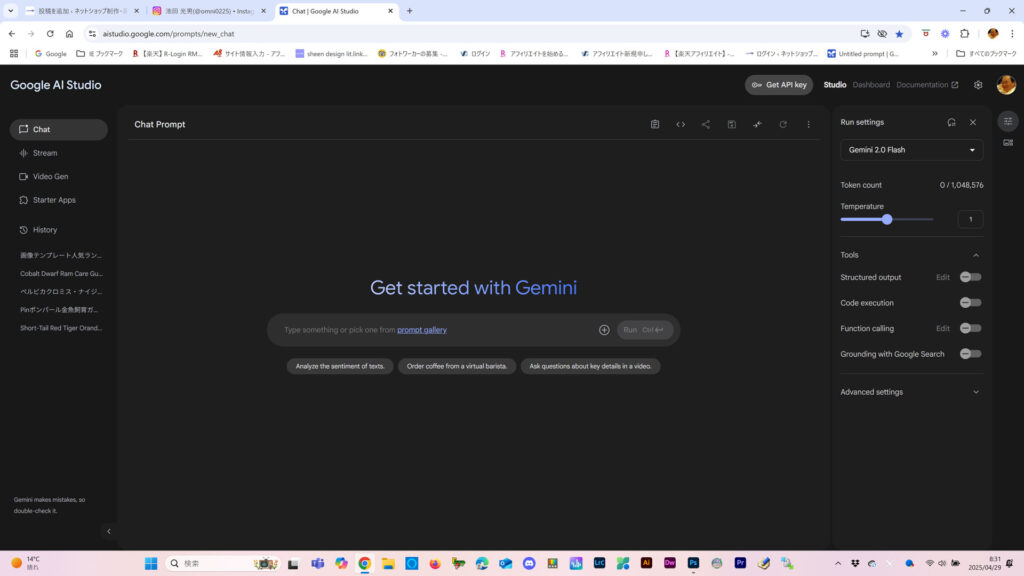Click the compare mode arrows icon
The height and width of the screenshot is (576, 1024).
[x=758, y=124]
